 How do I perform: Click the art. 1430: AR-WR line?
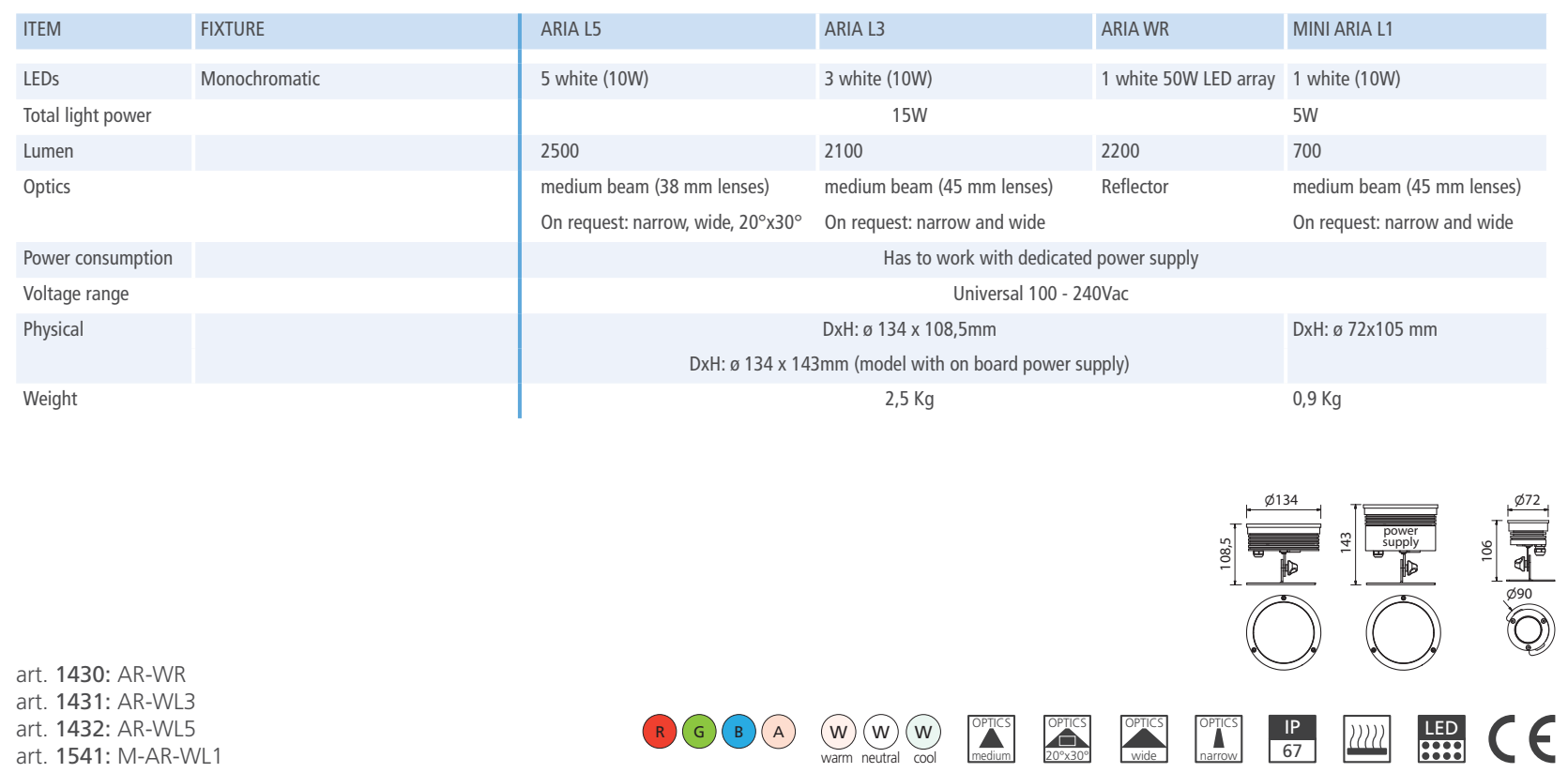[101, 674]
